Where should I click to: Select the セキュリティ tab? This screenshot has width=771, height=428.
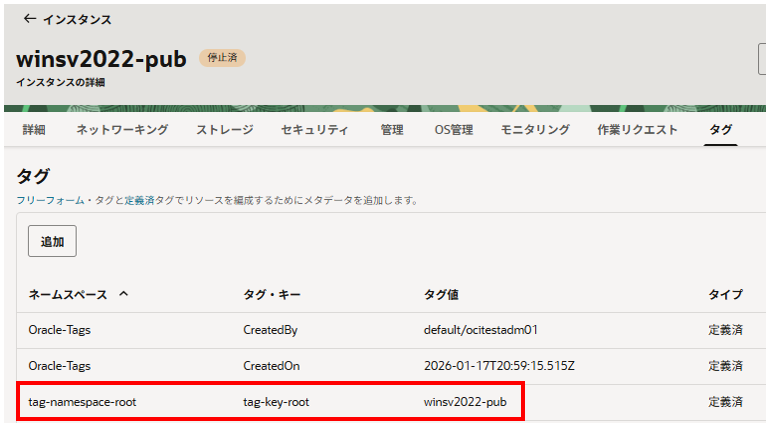(x=315, y=130)
